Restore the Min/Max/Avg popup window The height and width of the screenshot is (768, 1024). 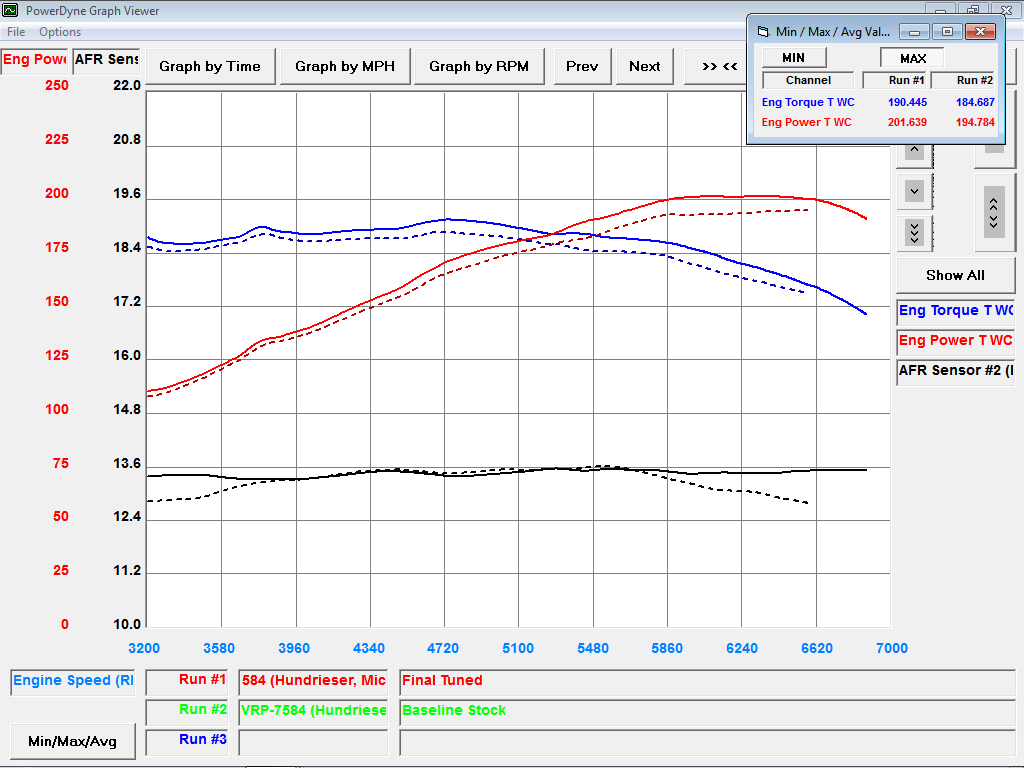pos(947,32)
